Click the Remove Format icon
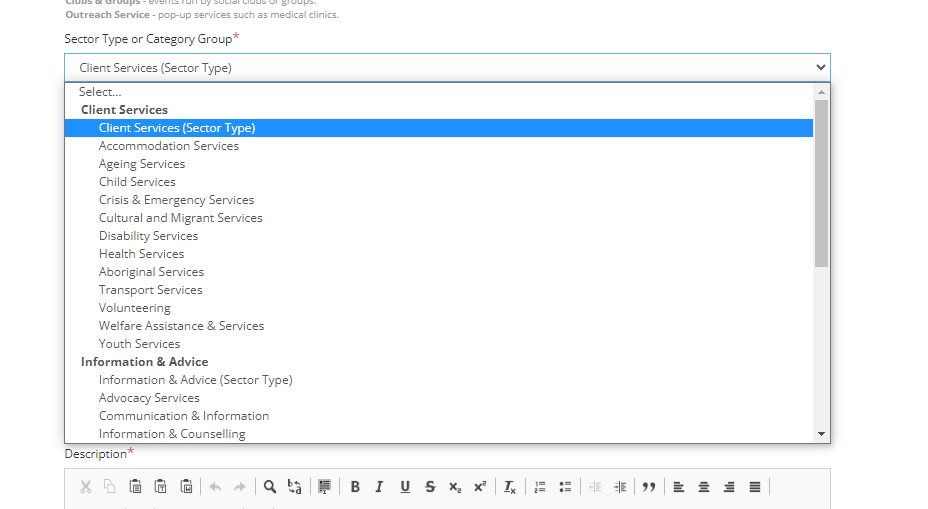The width and height of the screenshot is (928, 509). point(510,487)
